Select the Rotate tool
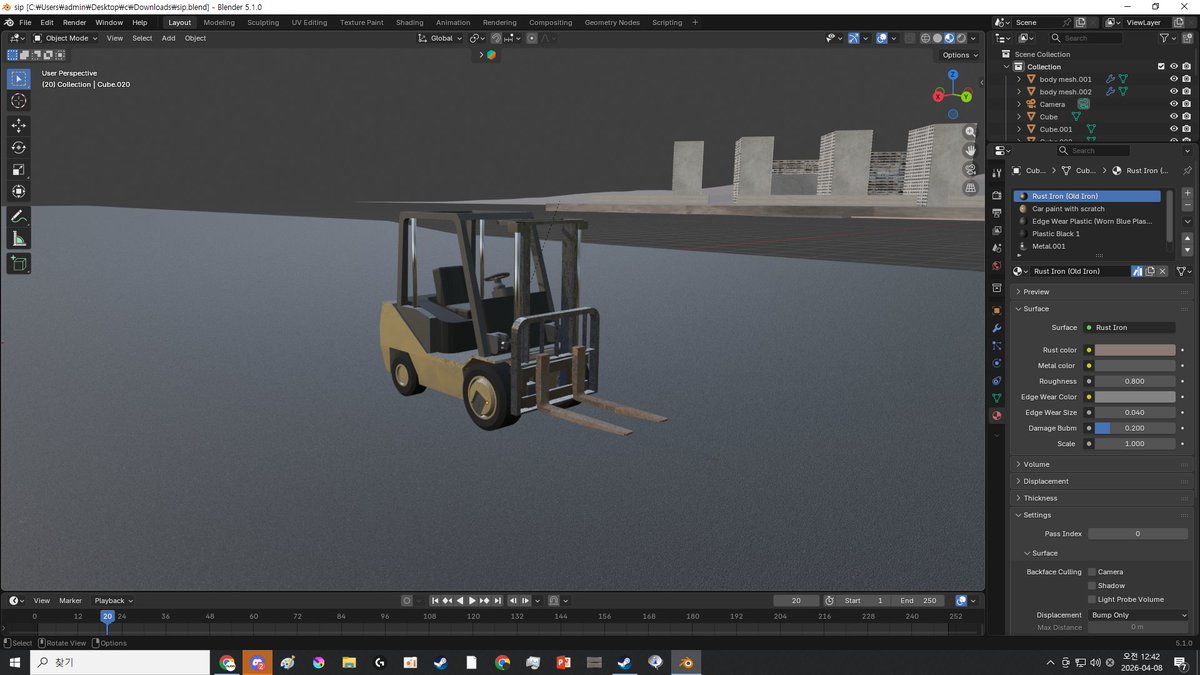 pyautogui.click(x=18, y=147)
